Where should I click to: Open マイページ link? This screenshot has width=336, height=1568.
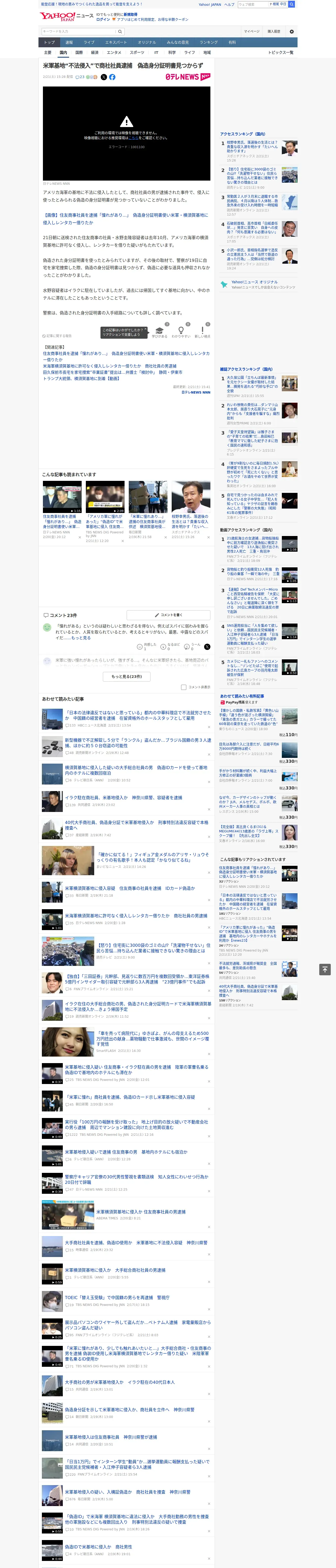(x=252, y=32)
